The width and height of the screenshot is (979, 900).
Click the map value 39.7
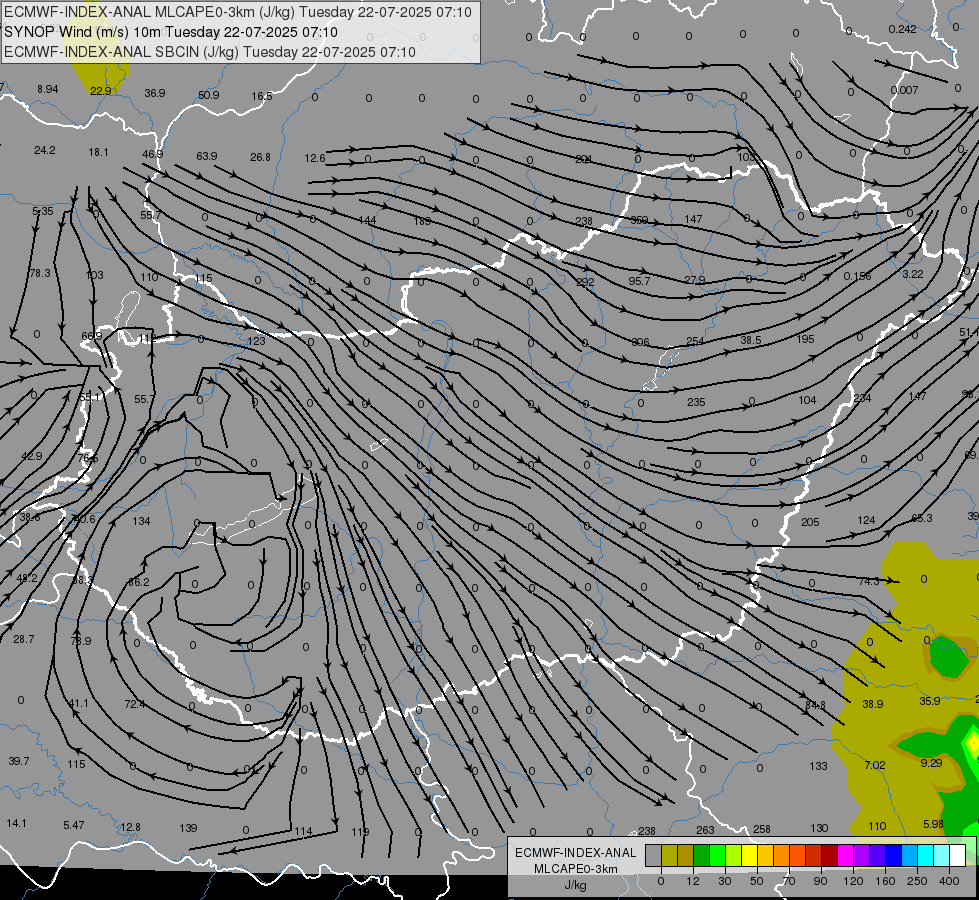pos(19,761)
